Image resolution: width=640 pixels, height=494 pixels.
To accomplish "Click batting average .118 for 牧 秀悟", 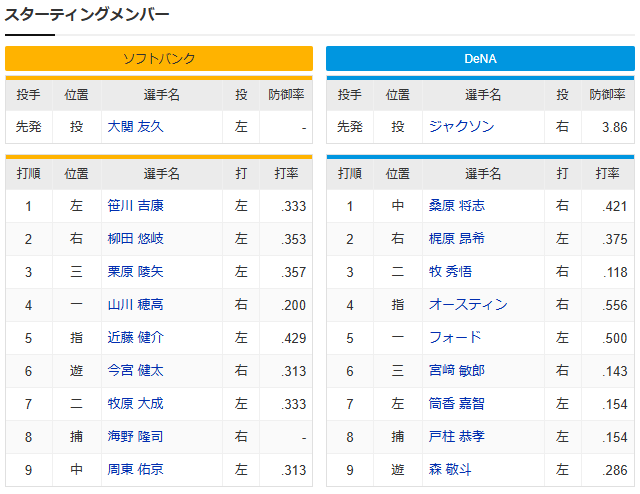I will [x=615, y=272].
